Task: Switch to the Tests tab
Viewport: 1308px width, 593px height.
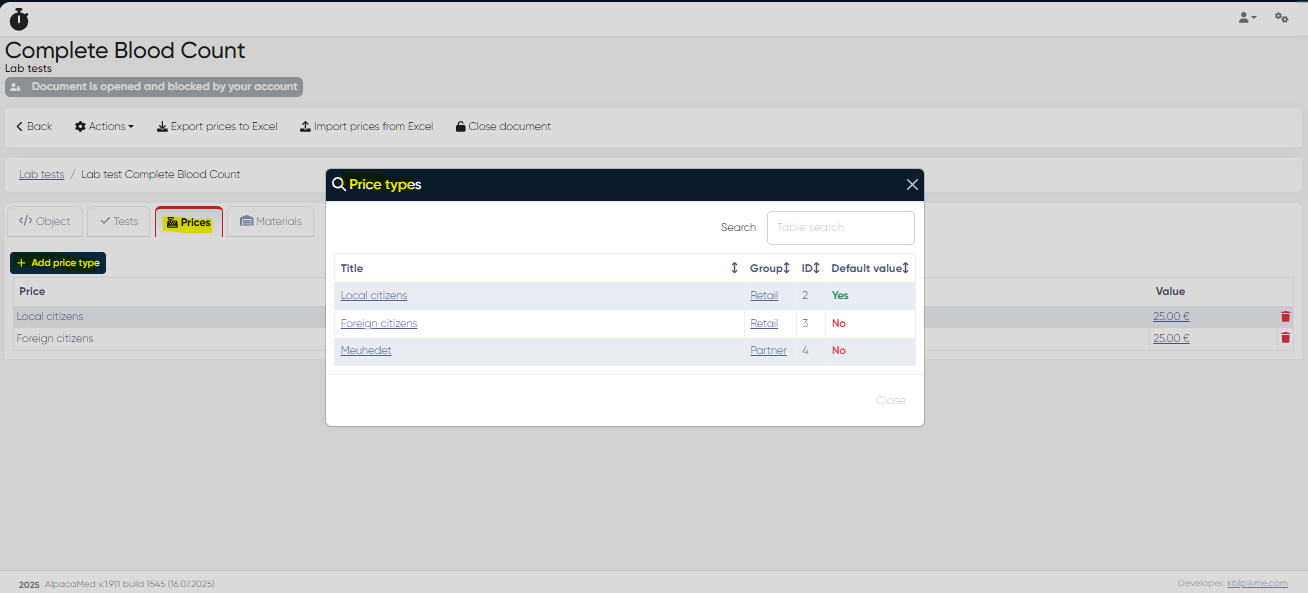Action: pos(119,222)
